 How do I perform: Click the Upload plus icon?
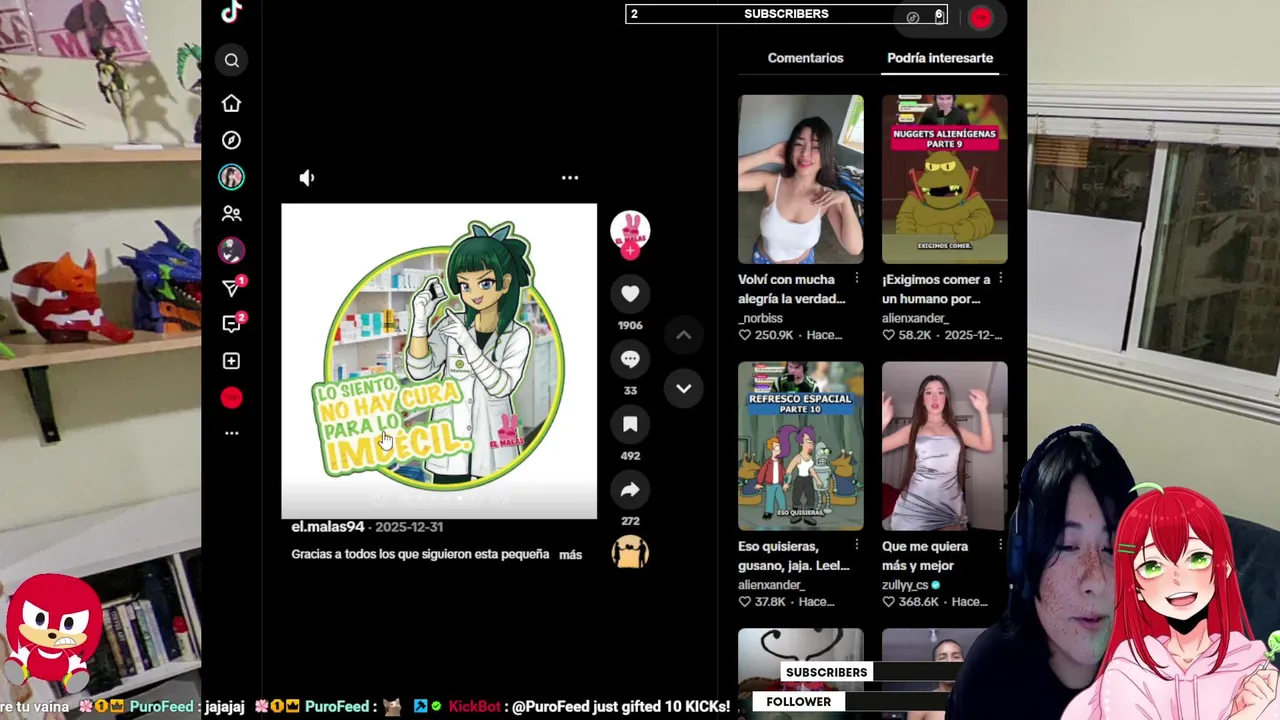point(231,361)
